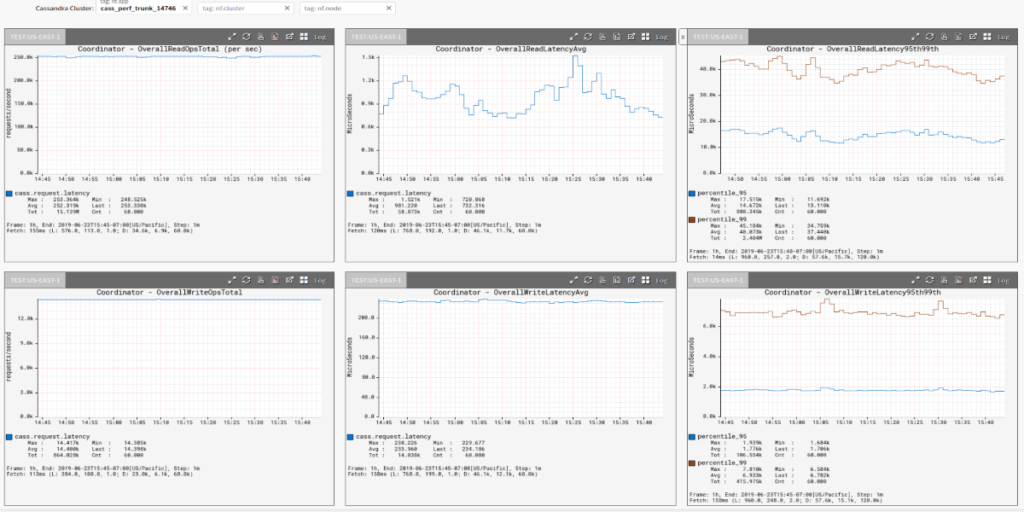1024x512 pixels.
Task: Toggle Log scale on OverallReadLatencyAvg panel
Action: coord(662,37)
